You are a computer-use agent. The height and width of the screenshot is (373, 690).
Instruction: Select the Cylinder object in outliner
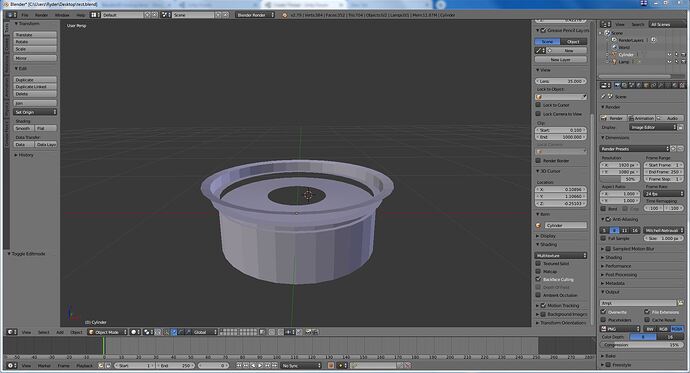click(626, 55)
